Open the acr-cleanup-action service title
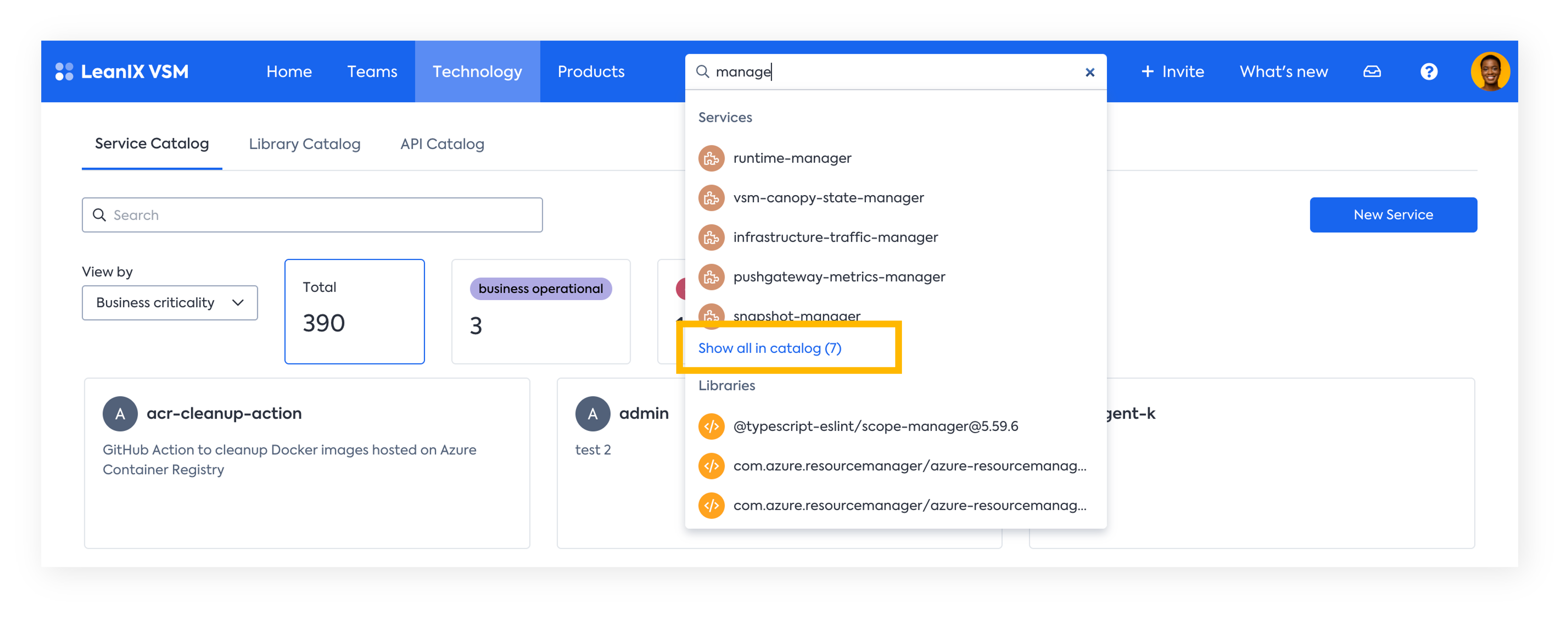The width and height of the screenshot is (1568, 617). click(x=224, y=414)
